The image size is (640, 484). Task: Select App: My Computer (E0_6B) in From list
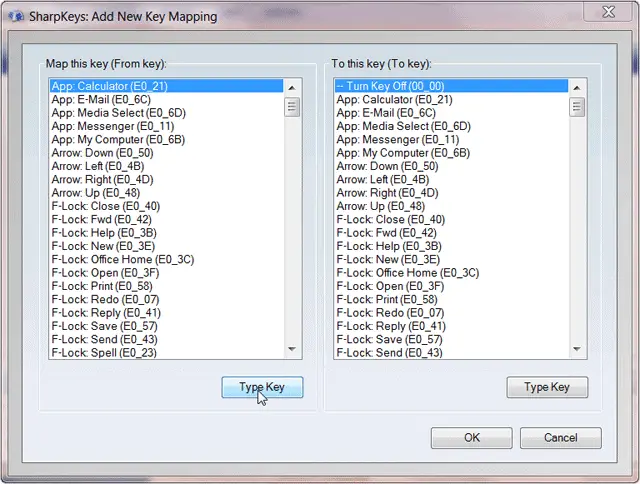[166, 140]
